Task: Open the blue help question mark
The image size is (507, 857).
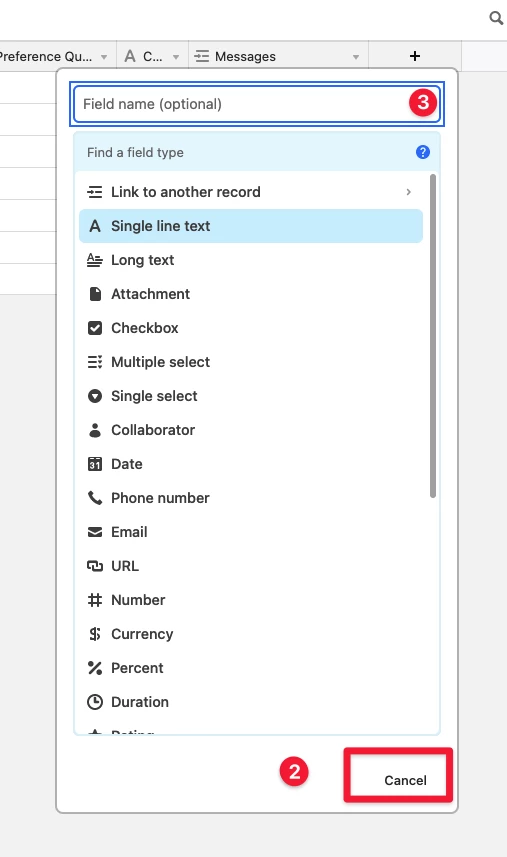Action: point(422,152)
